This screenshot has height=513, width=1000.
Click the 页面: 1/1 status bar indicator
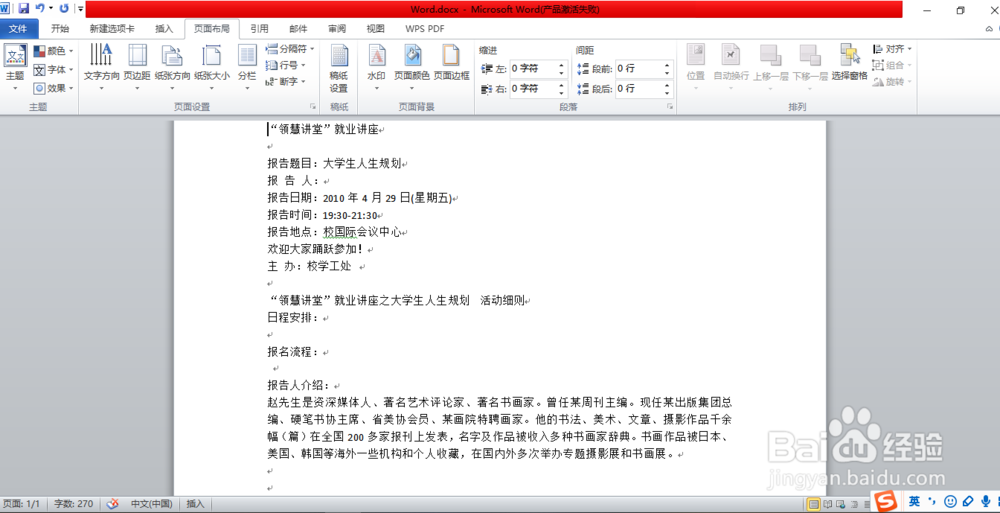pos(24,504)
